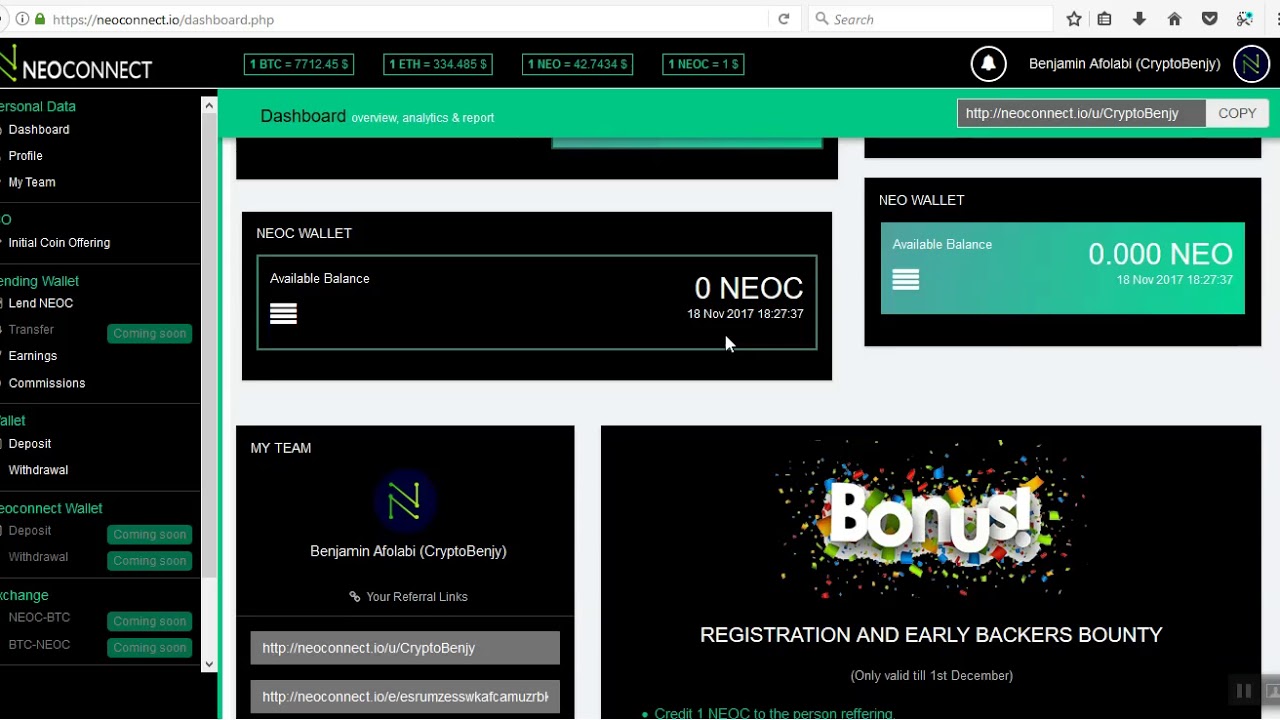Image resolution: width=1280 pixels, height=720 pixels.
Task: Click the CryptoBenjy referral link box
Action: click(405, 648)
